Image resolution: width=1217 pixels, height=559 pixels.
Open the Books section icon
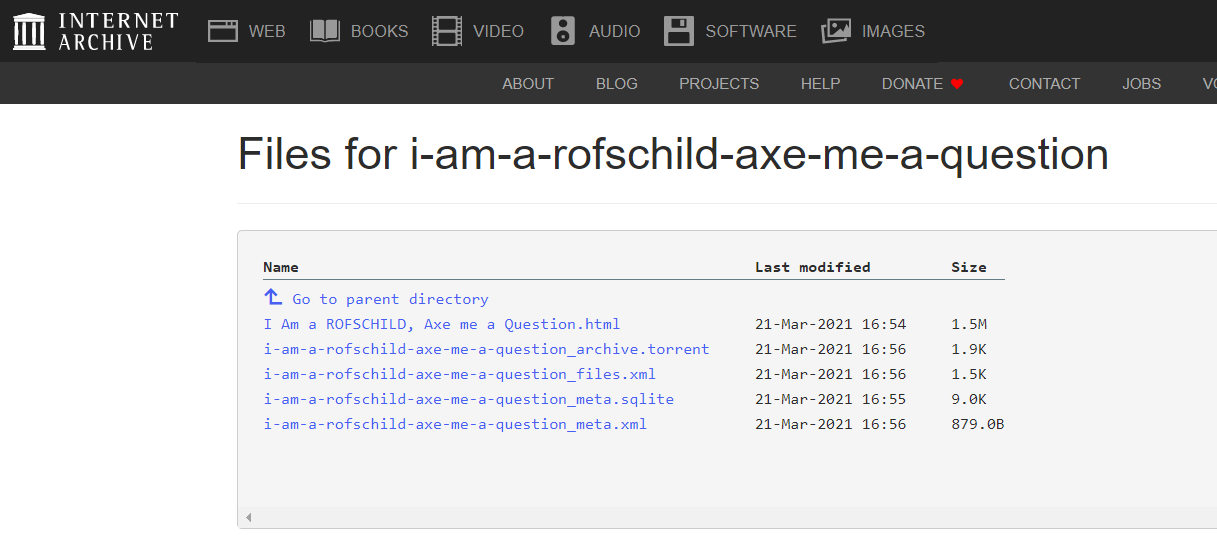pos(325,31)
